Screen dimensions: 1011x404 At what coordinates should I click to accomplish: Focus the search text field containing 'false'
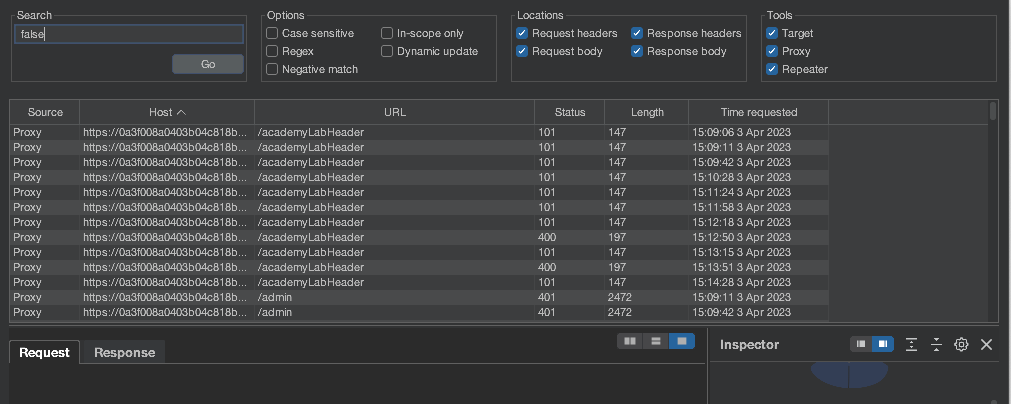129,34
